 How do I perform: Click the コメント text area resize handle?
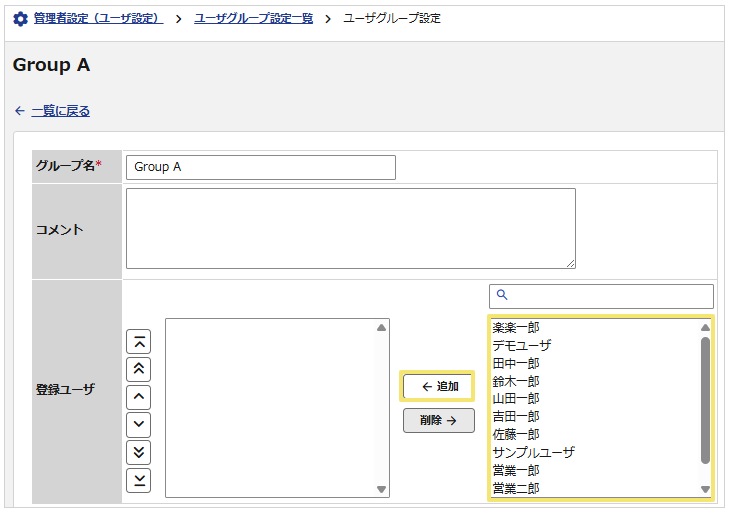point(570,264)
